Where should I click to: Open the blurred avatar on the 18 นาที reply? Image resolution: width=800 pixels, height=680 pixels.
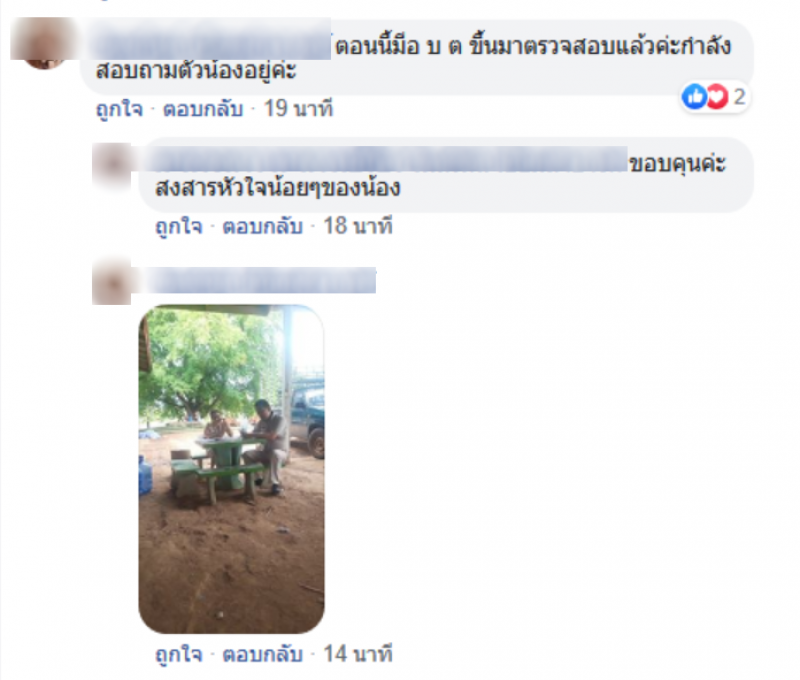coord(112,166)
